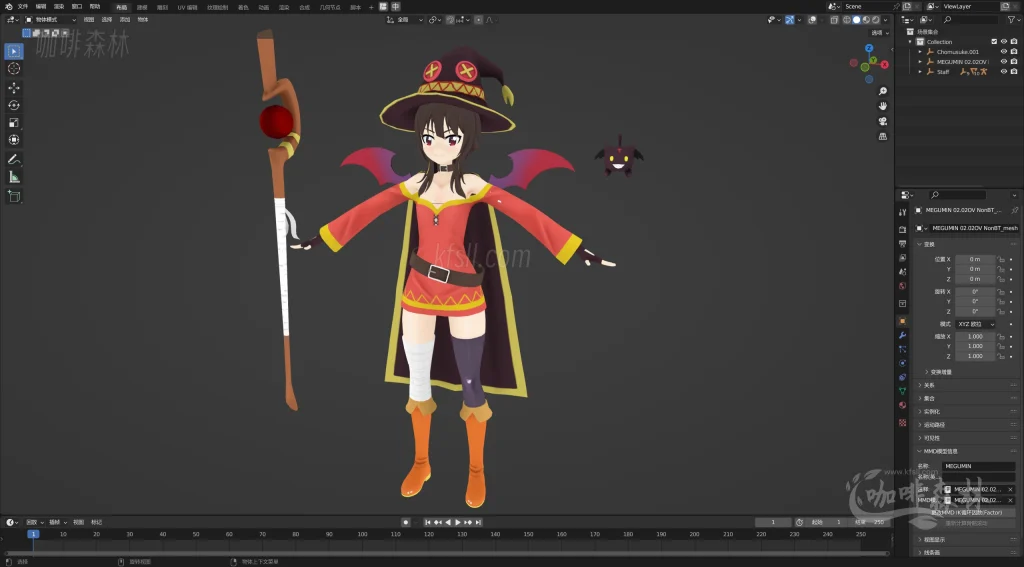Toggle X-ray viewport mode
This screenshot has width=1024, height=567.
(834, 20)
